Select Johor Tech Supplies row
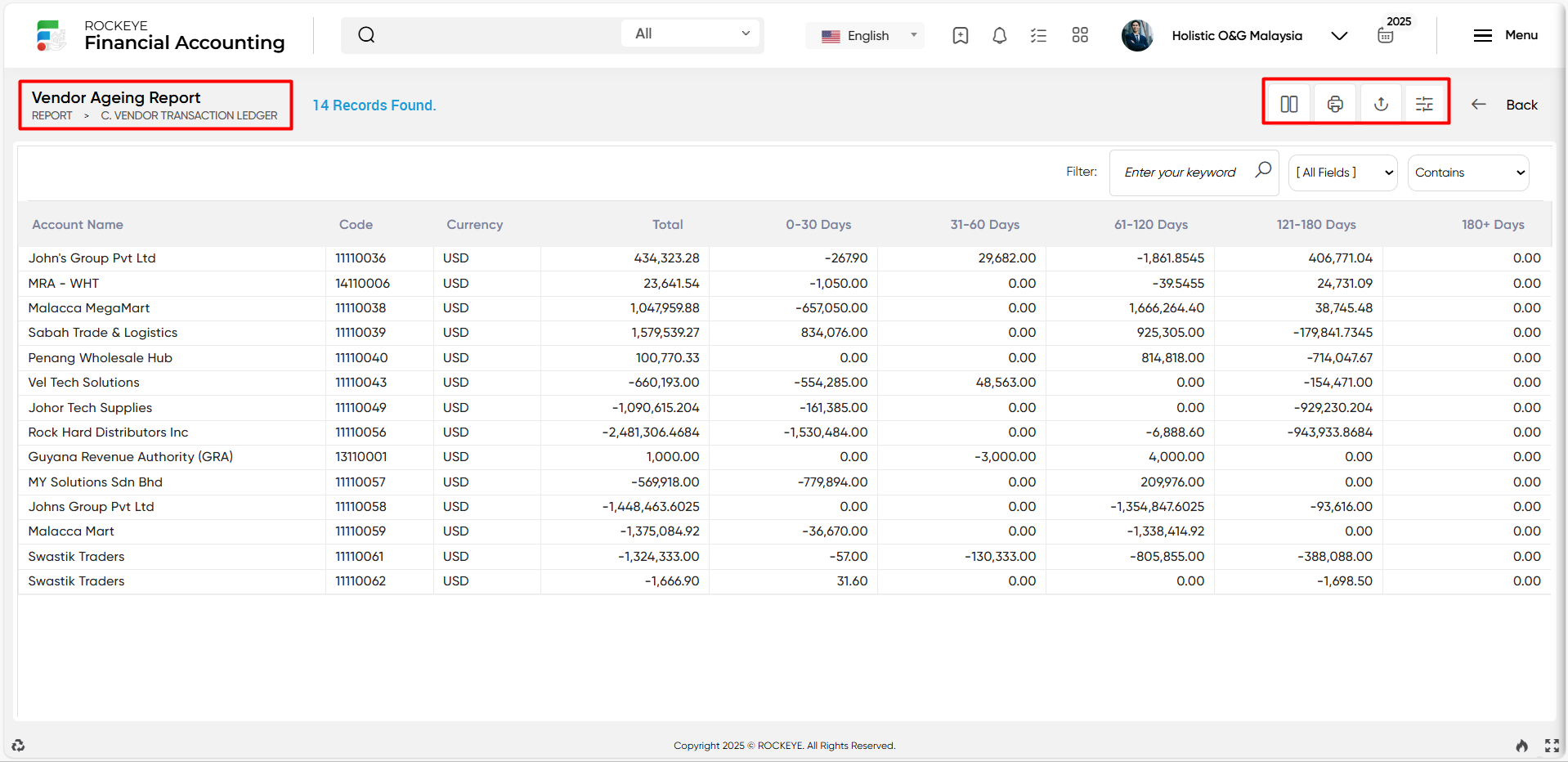 784,407
